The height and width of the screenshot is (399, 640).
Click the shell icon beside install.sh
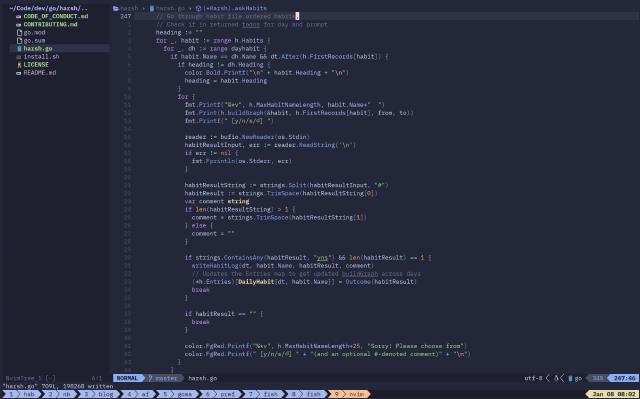[x=18, y=57]
